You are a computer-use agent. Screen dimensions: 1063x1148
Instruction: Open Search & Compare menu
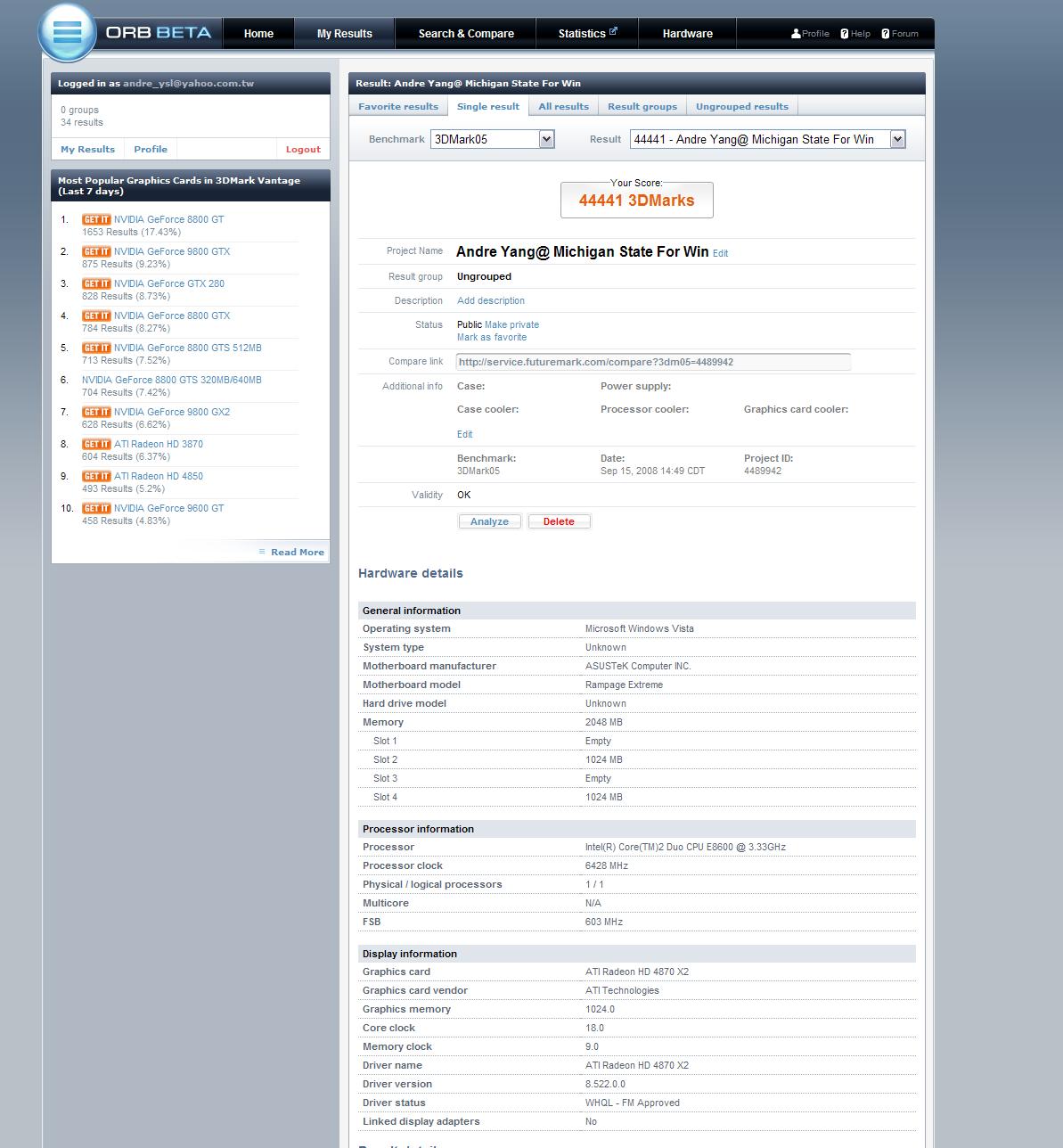466,34
